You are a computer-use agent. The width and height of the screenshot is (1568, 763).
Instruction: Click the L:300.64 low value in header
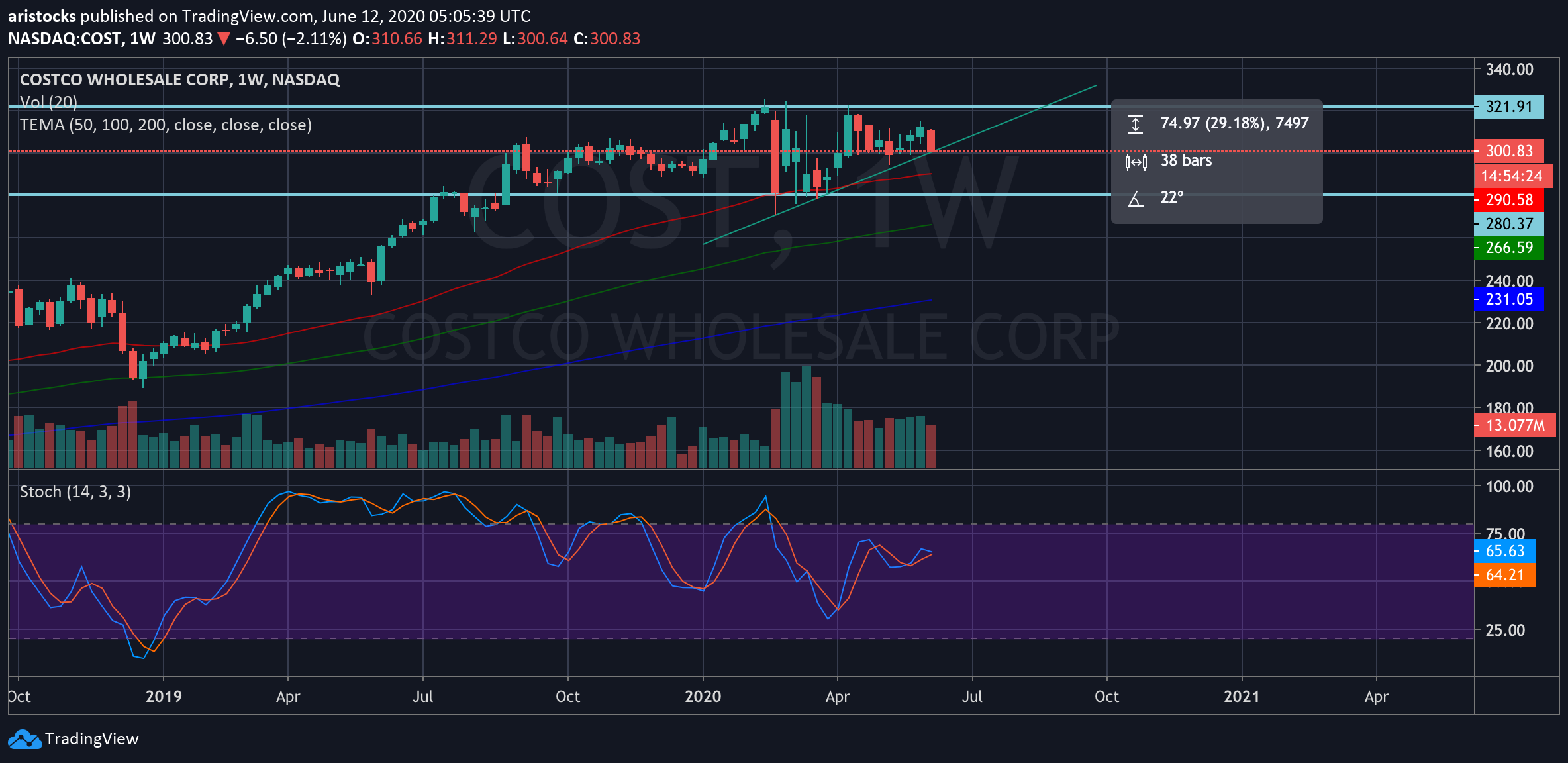click(x=535, y=39)
